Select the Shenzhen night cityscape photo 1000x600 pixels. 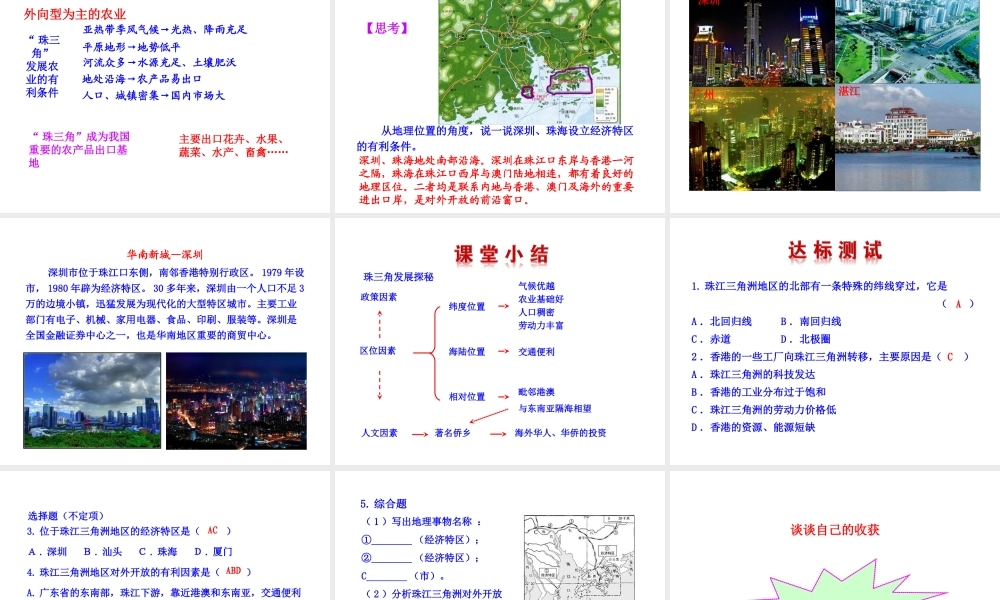[x=237, y=401]
